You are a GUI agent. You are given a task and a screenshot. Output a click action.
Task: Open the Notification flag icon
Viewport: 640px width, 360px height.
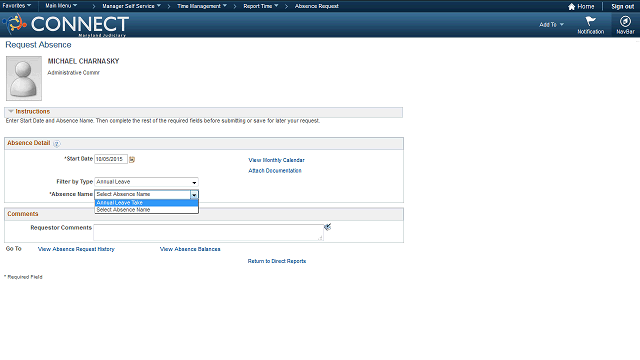[590, 21]
